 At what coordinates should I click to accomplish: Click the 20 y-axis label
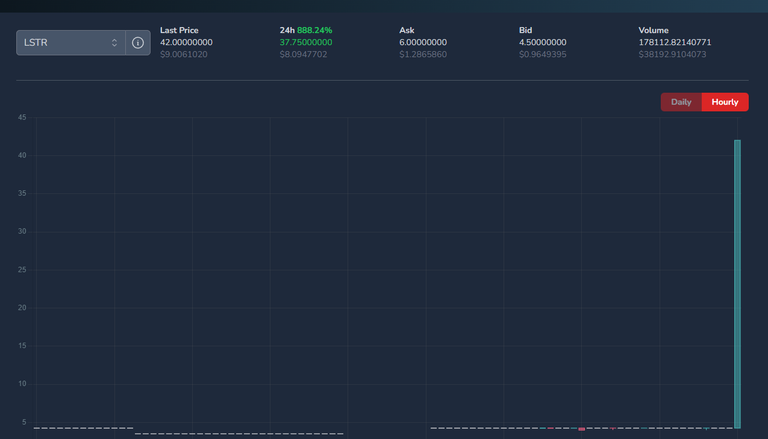22,308
